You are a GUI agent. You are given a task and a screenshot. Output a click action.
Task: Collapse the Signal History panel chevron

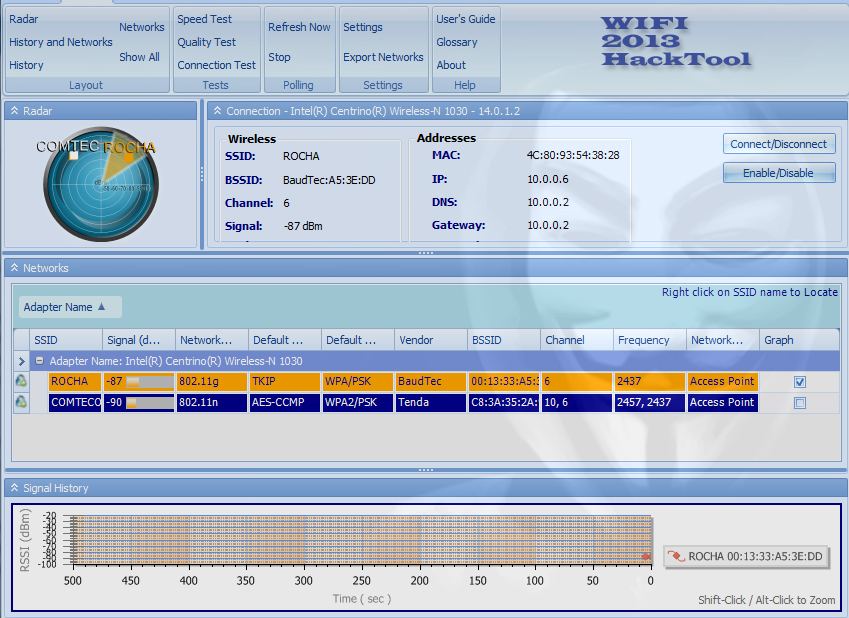14,488
